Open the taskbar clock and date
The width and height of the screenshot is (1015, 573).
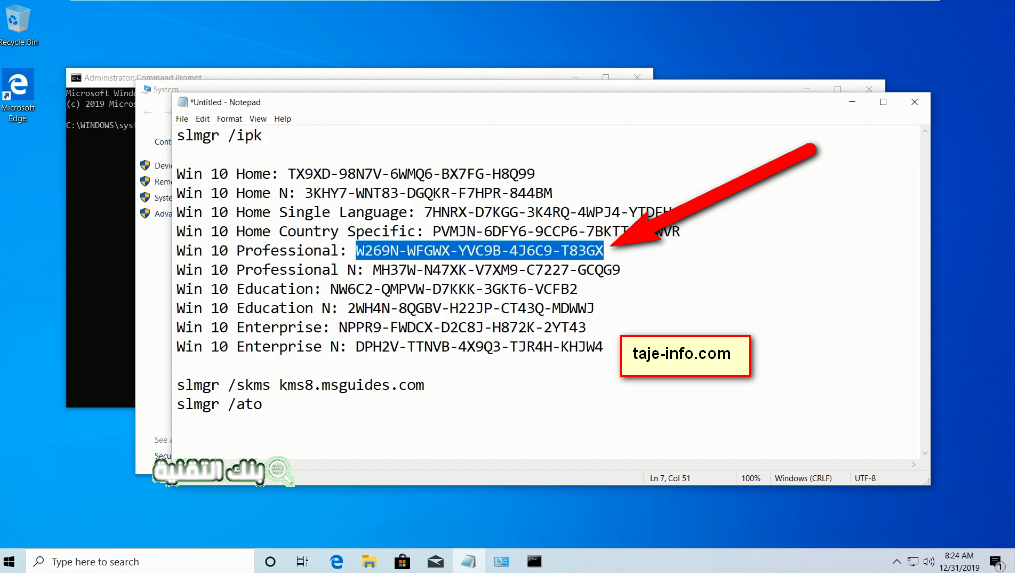[x=959, y=561]
